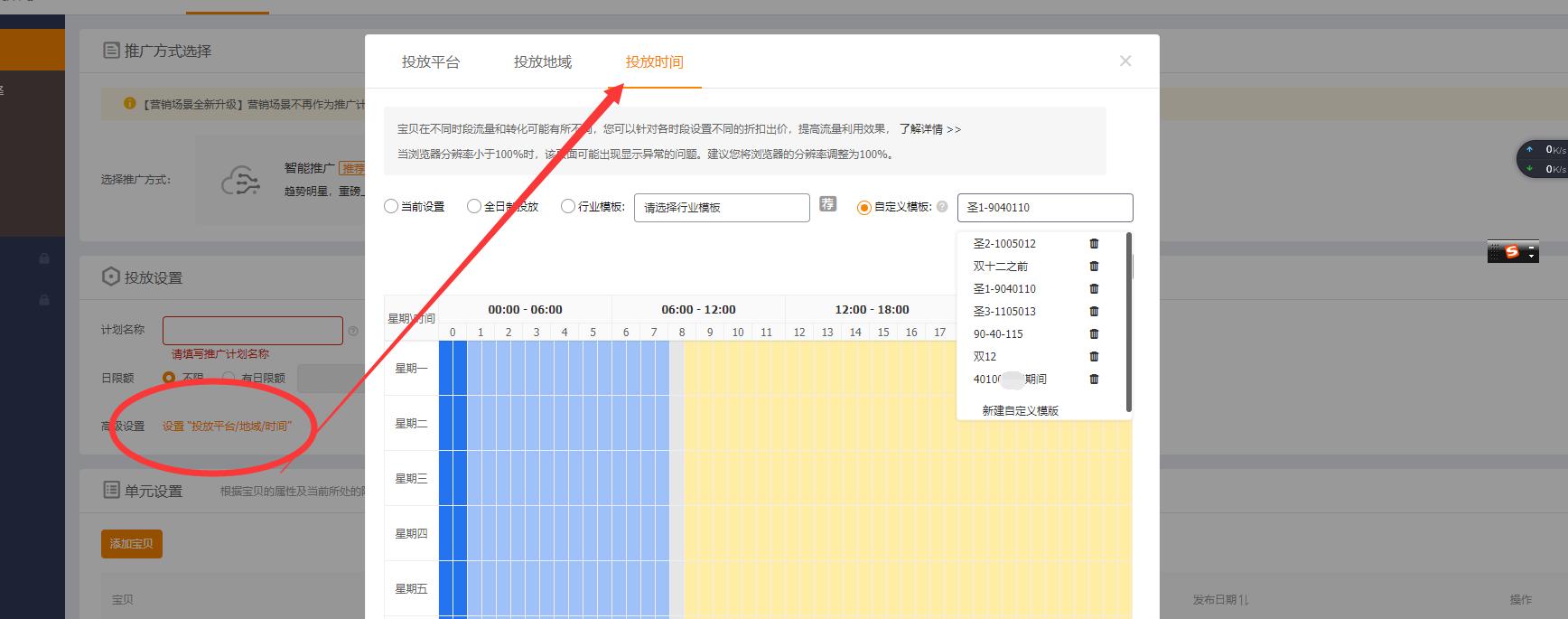
Task: Choose 双12 from the template list
Action: (985, 357)
